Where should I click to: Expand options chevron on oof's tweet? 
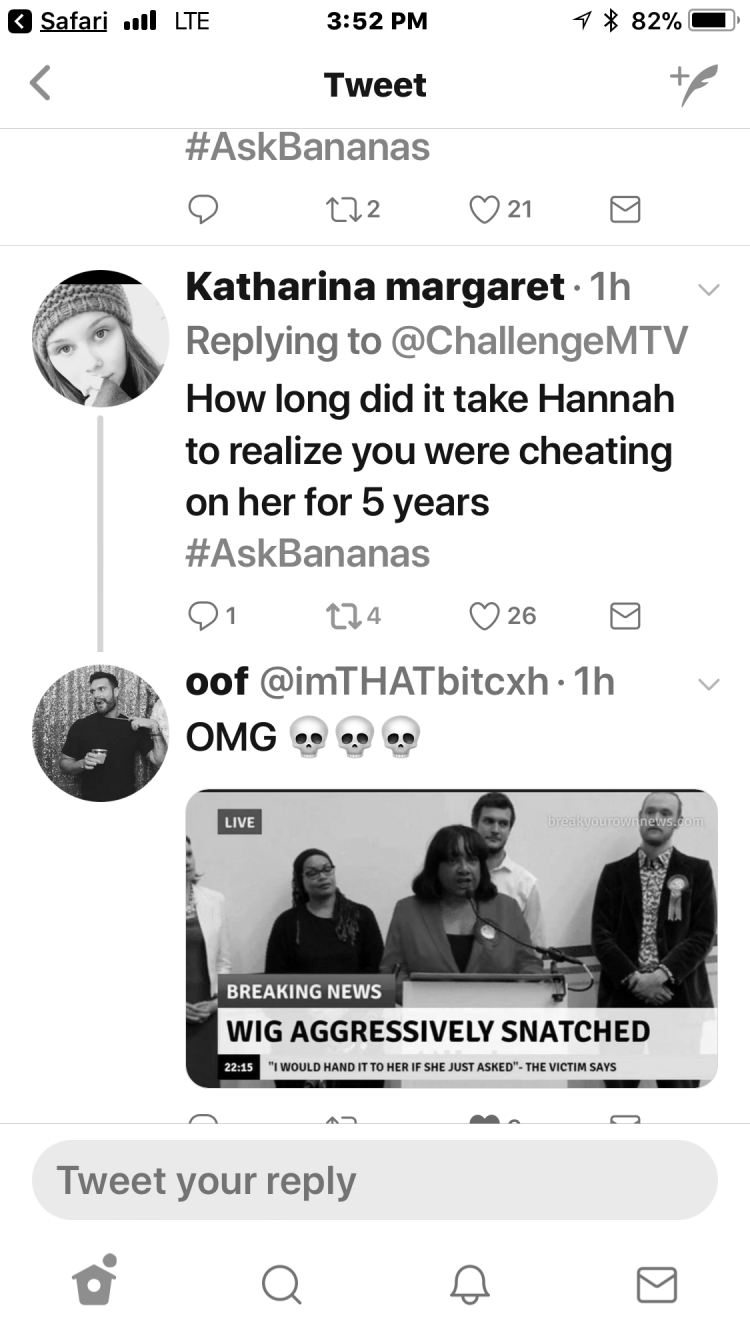[x=708, y=685]
